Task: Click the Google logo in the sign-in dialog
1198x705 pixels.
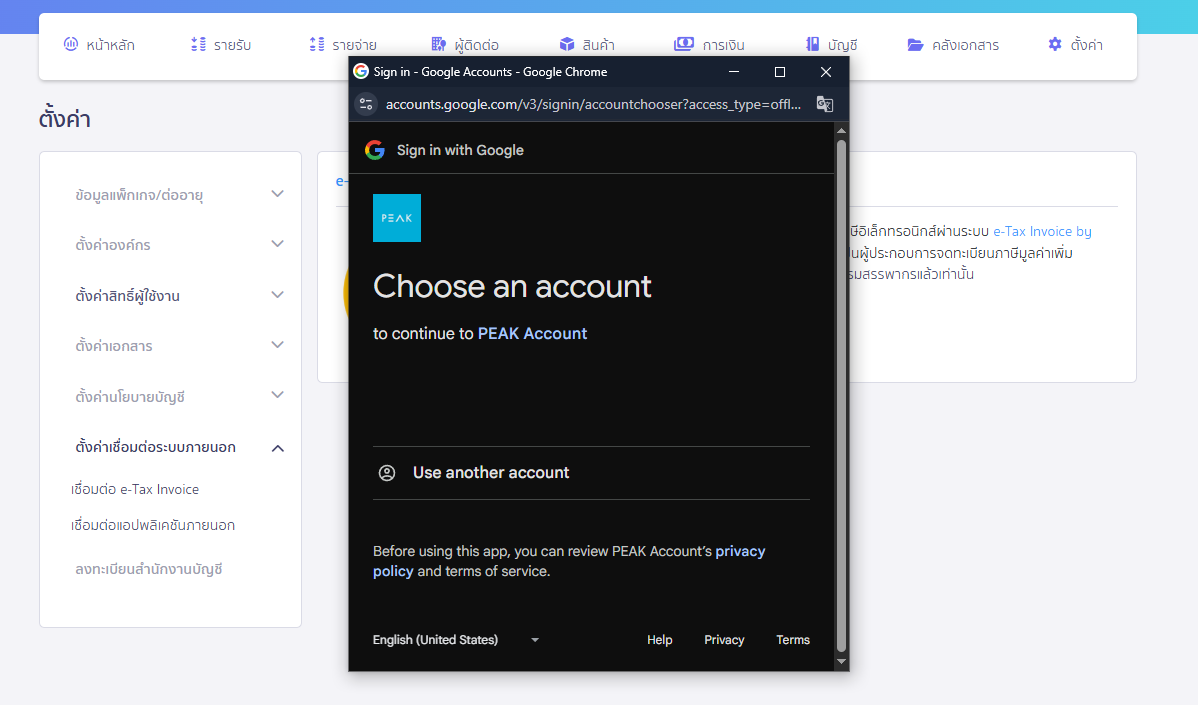Action: (x=375, y=150)
